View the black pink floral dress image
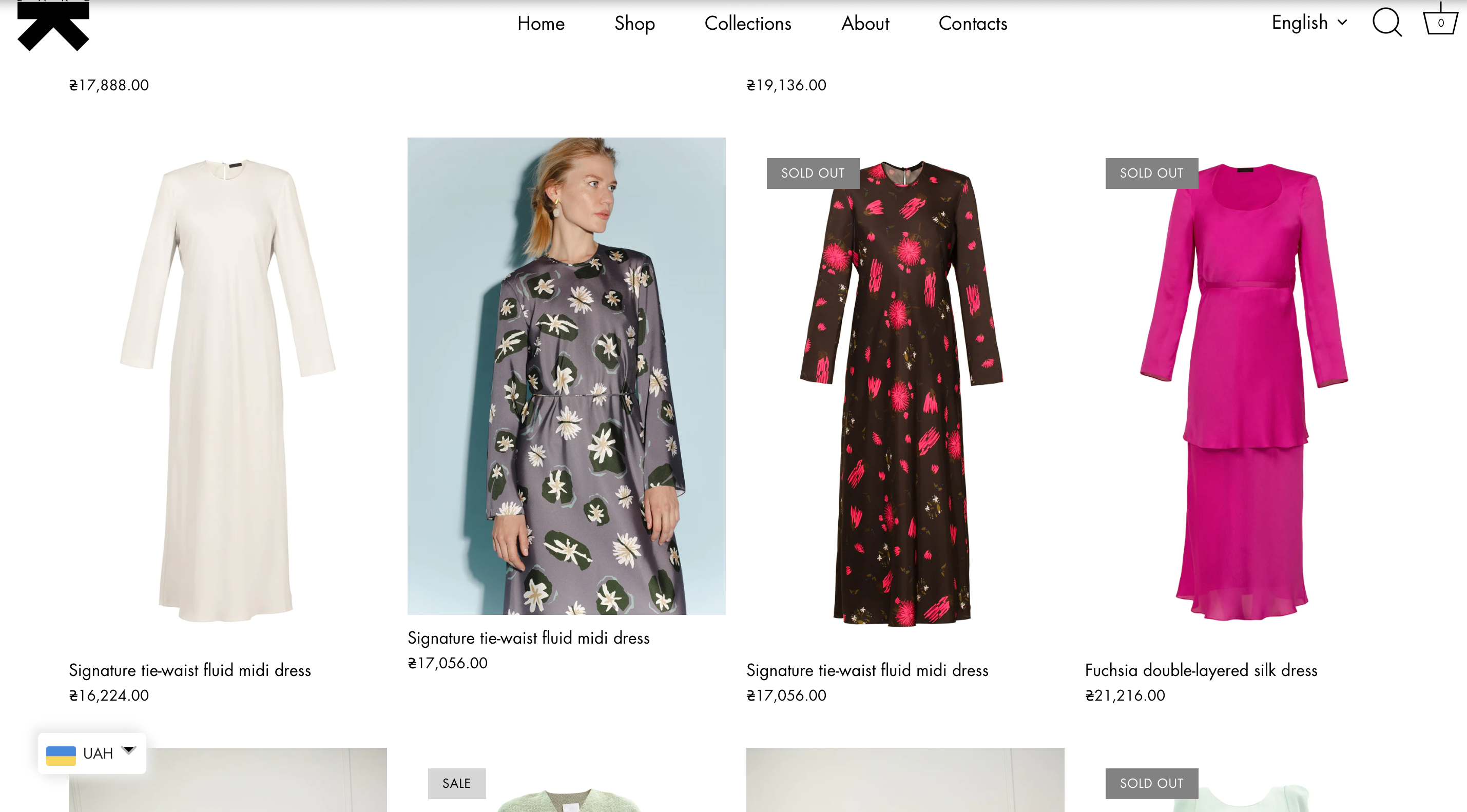 905,392
